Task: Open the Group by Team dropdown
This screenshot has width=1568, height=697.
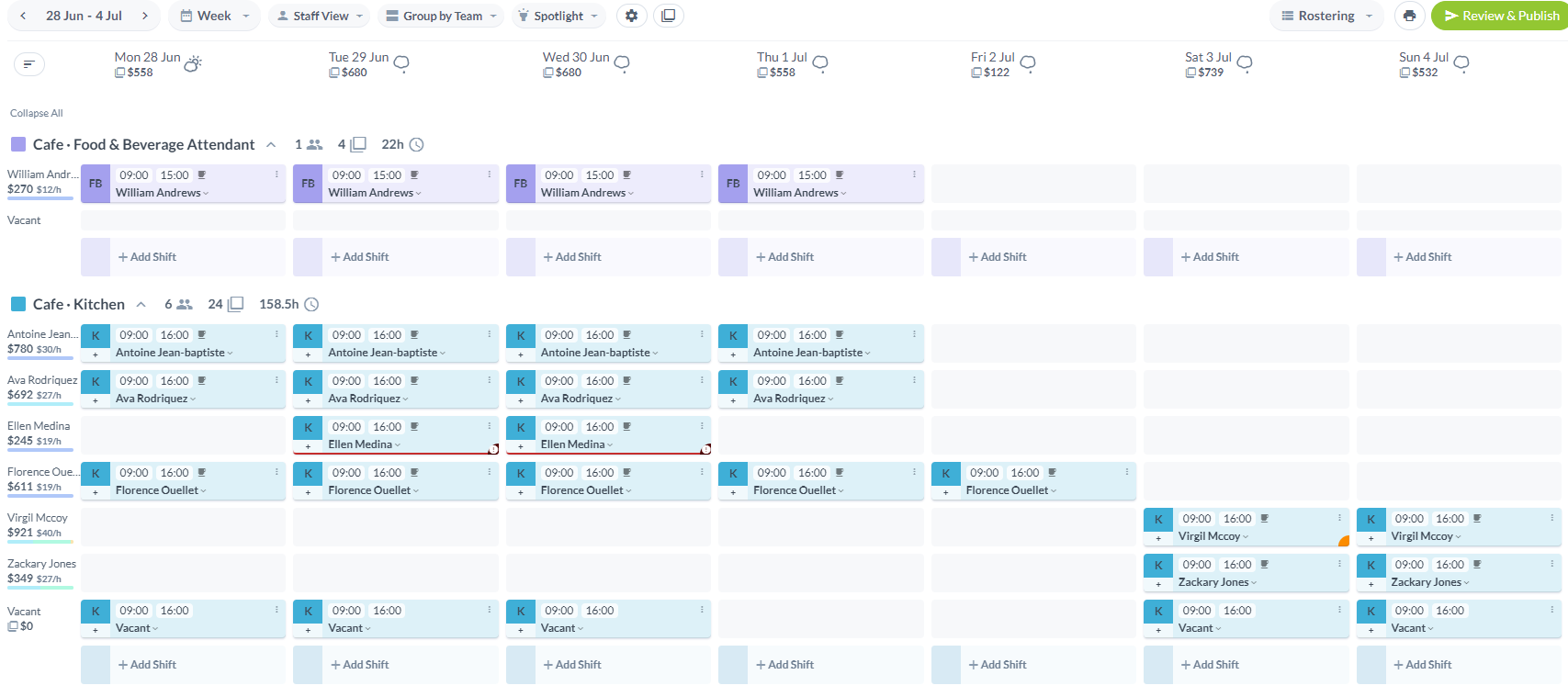Action: point(442,16)
